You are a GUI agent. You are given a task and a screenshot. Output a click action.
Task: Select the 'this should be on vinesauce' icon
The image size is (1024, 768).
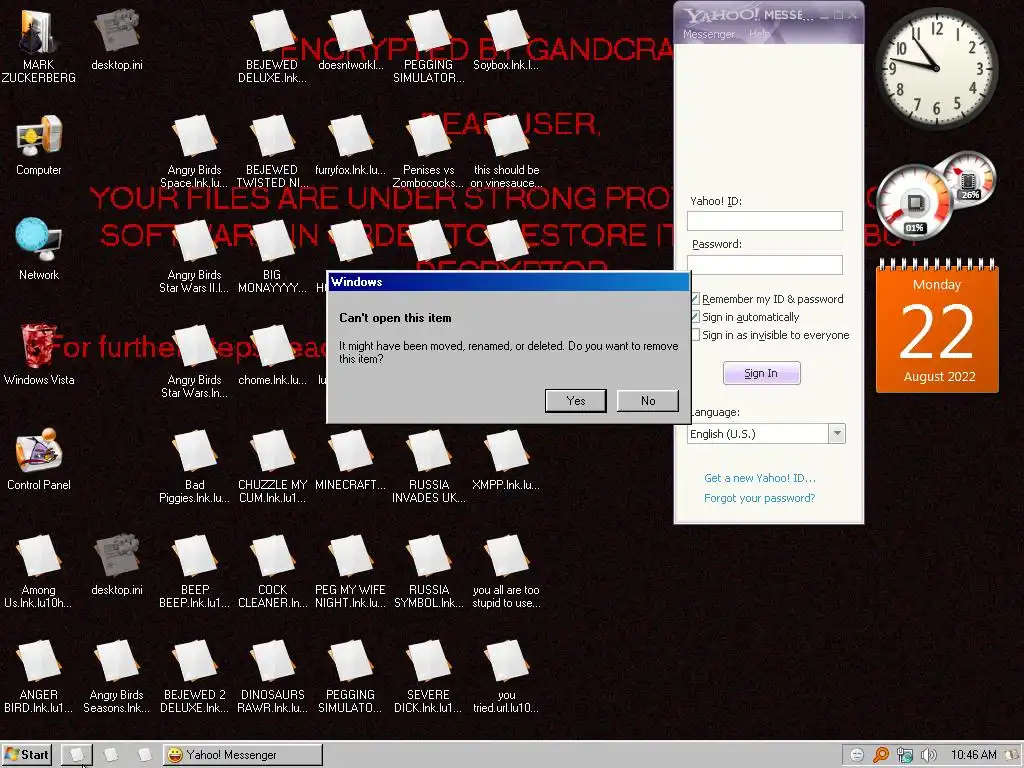coord(506,152)
